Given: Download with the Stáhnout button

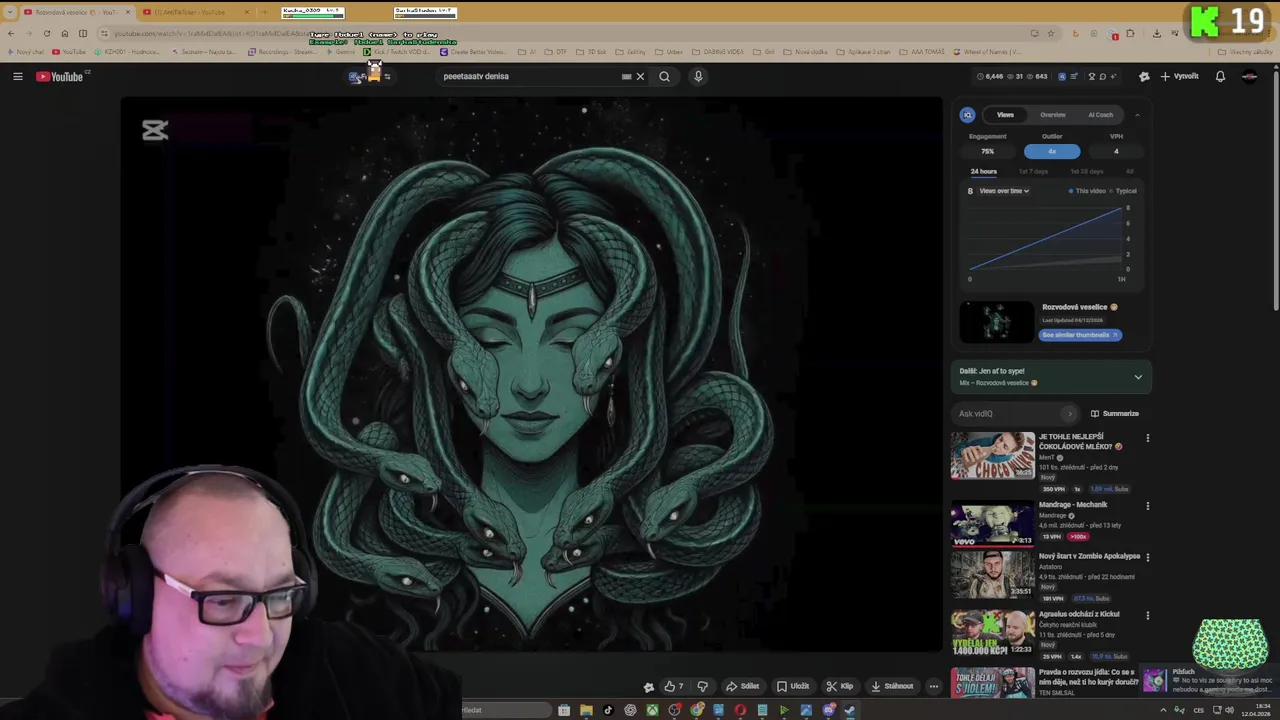Looking at the screenshot, I should coord(892,686).
